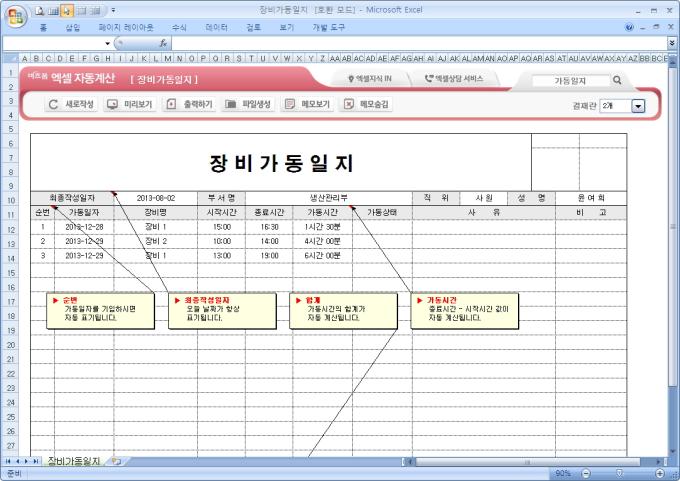Select the 사원 position cell
This screenshot has width=680, height=481.
pyautogui.click(x=484, y=198)
